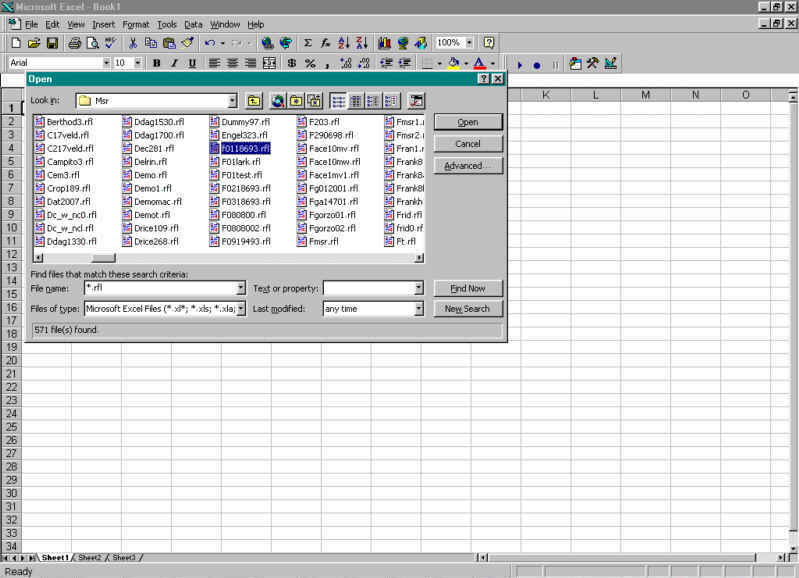Apply Currency Style dollar icon
This screenshot has width=799, height=578.
292,63
